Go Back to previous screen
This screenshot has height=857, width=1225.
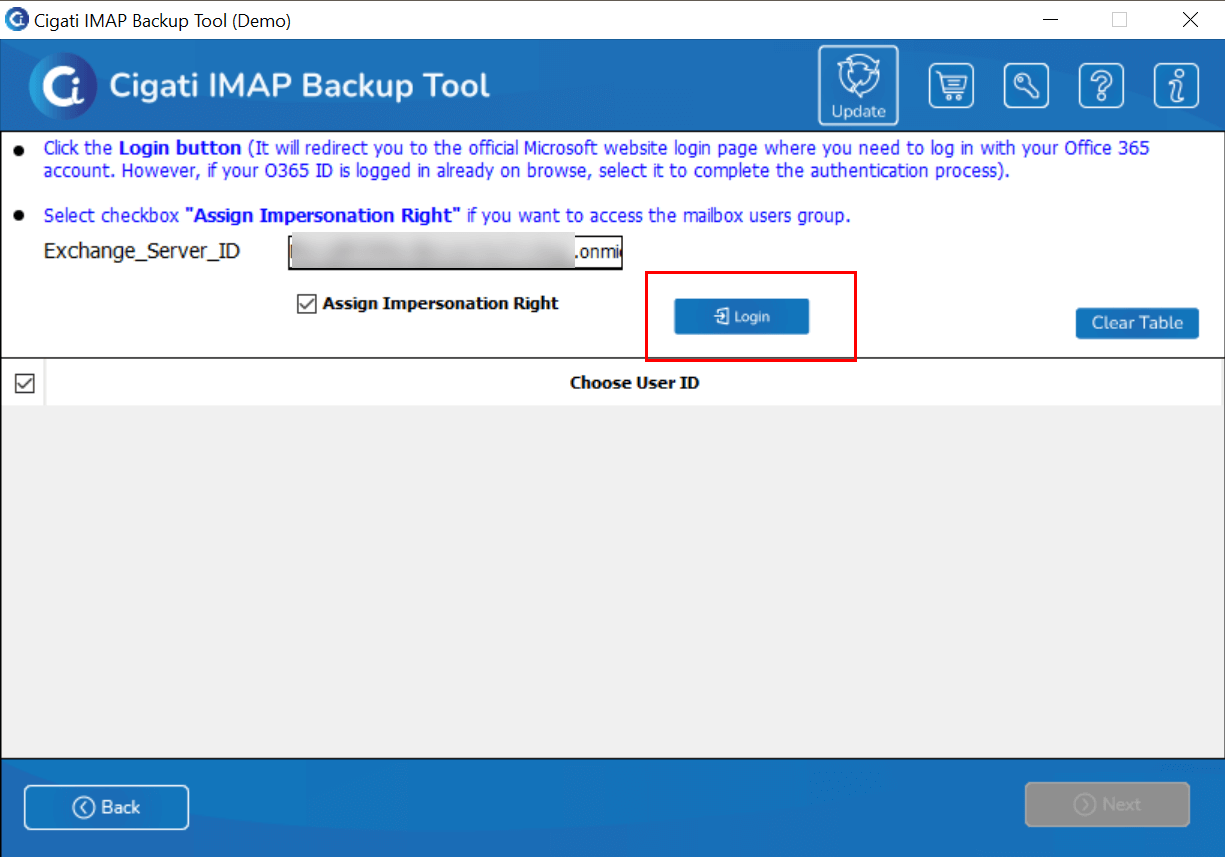(106, 807)
